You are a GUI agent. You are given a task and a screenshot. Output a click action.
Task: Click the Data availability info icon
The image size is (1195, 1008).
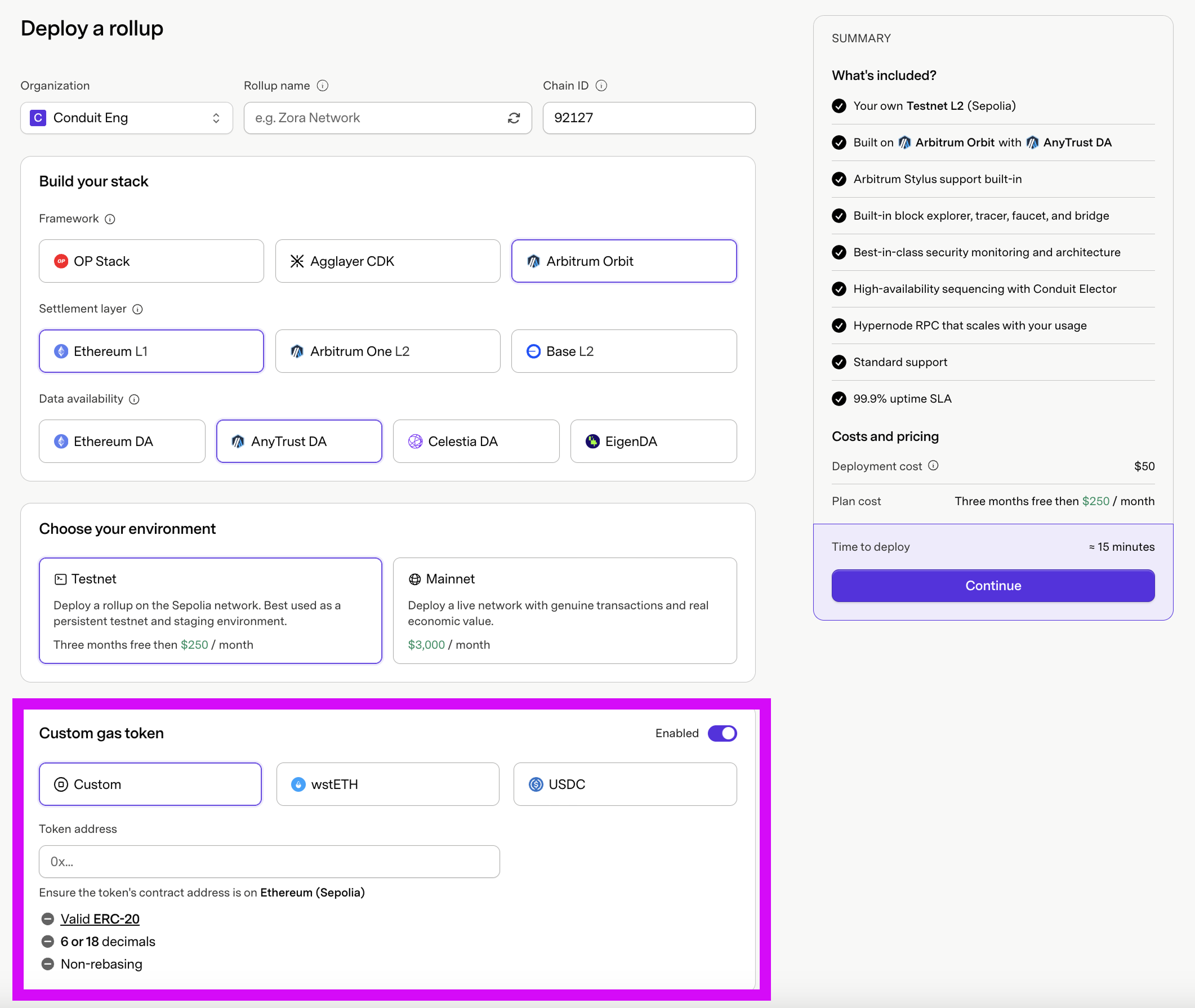[x=133, y=399]
